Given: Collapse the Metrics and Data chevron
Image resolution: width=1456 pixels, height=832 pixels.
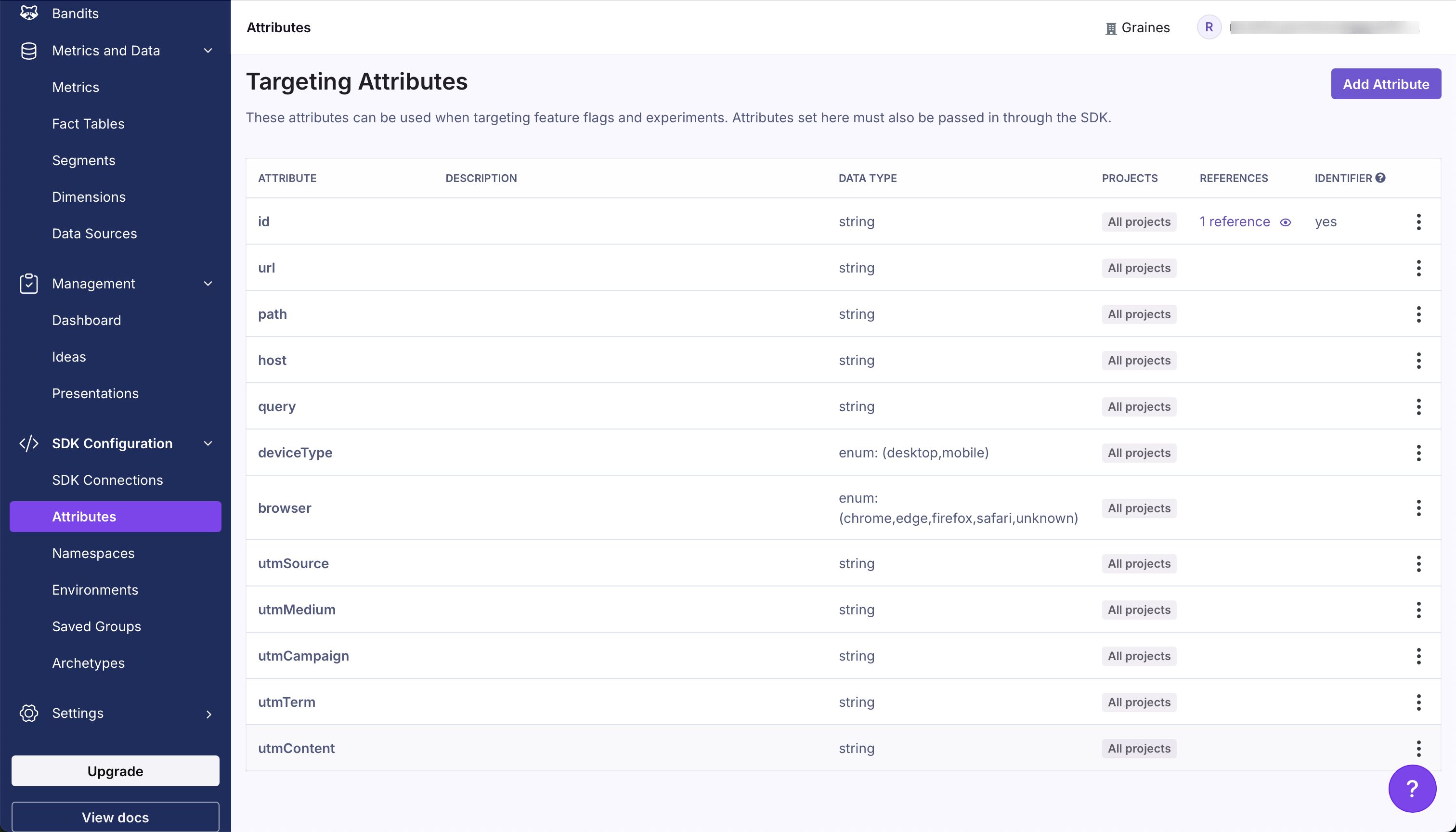Looking at the screenshot, I should pos(208,51).
